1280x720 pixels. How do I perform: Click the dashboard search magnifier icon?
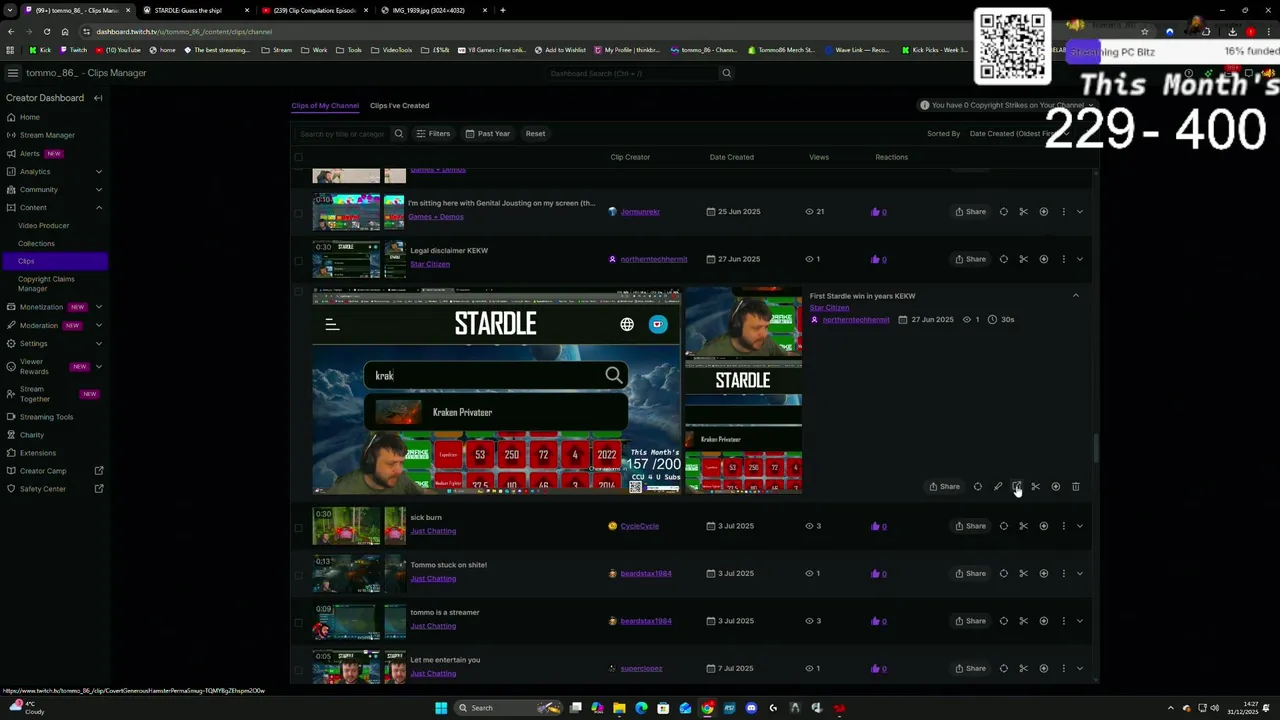pyautogui.click(x=727, y=73)
